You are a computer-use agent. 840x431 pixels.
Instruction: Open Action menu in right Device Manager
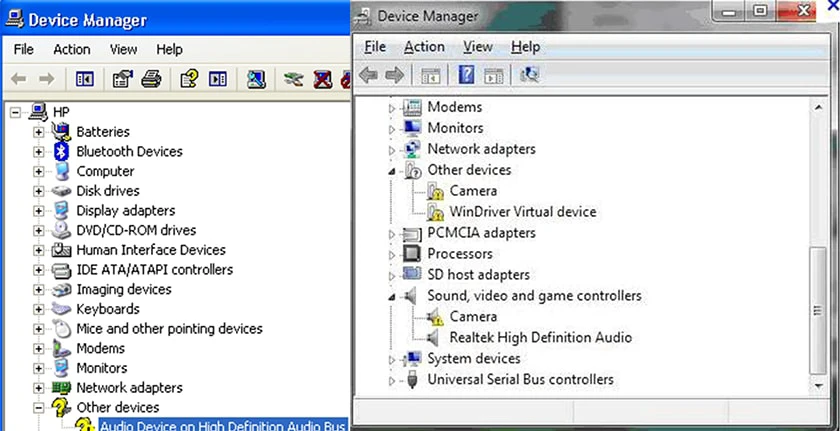(x=424, y=47)
